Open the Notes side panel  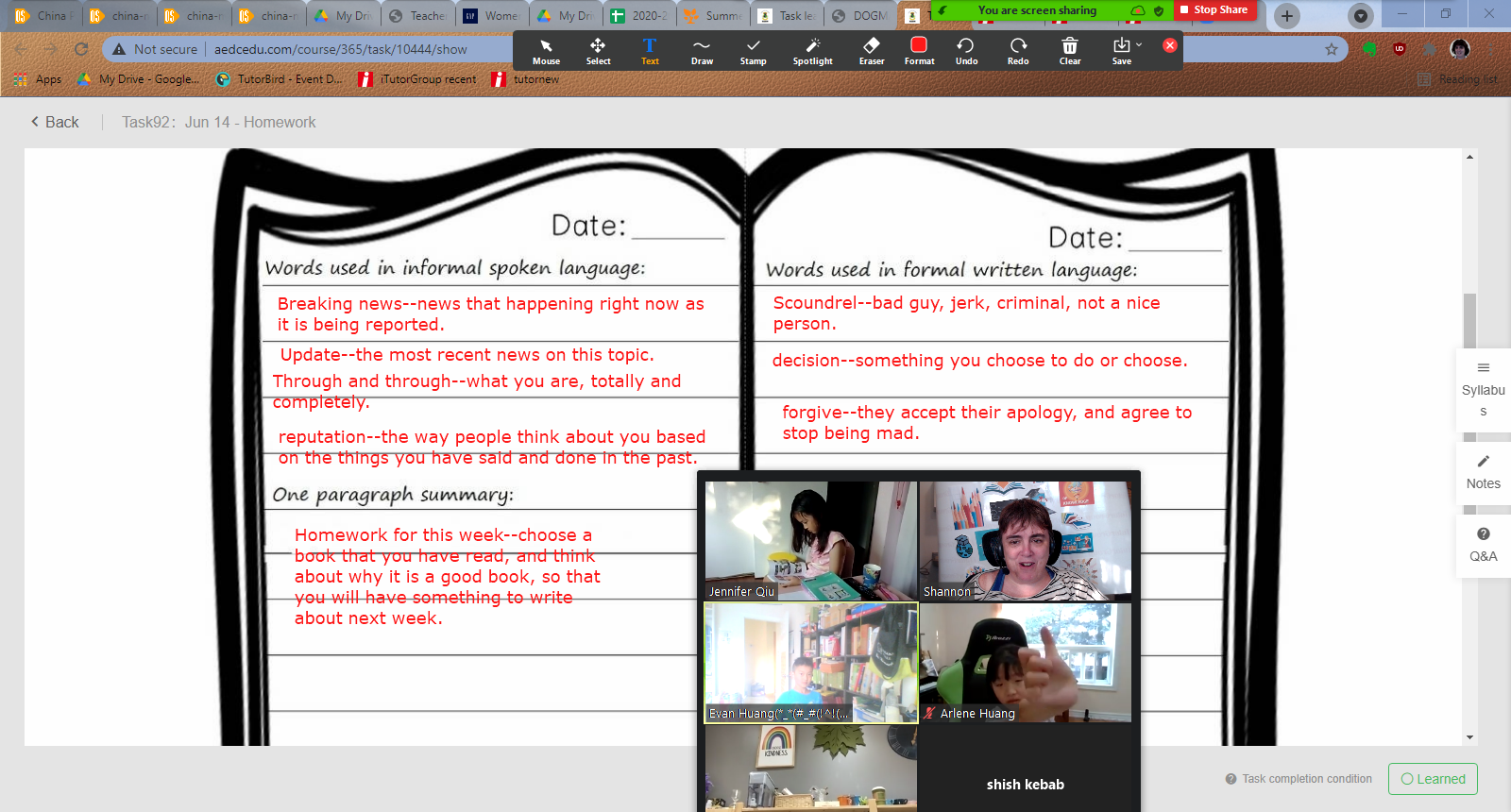click(1483, 472)
